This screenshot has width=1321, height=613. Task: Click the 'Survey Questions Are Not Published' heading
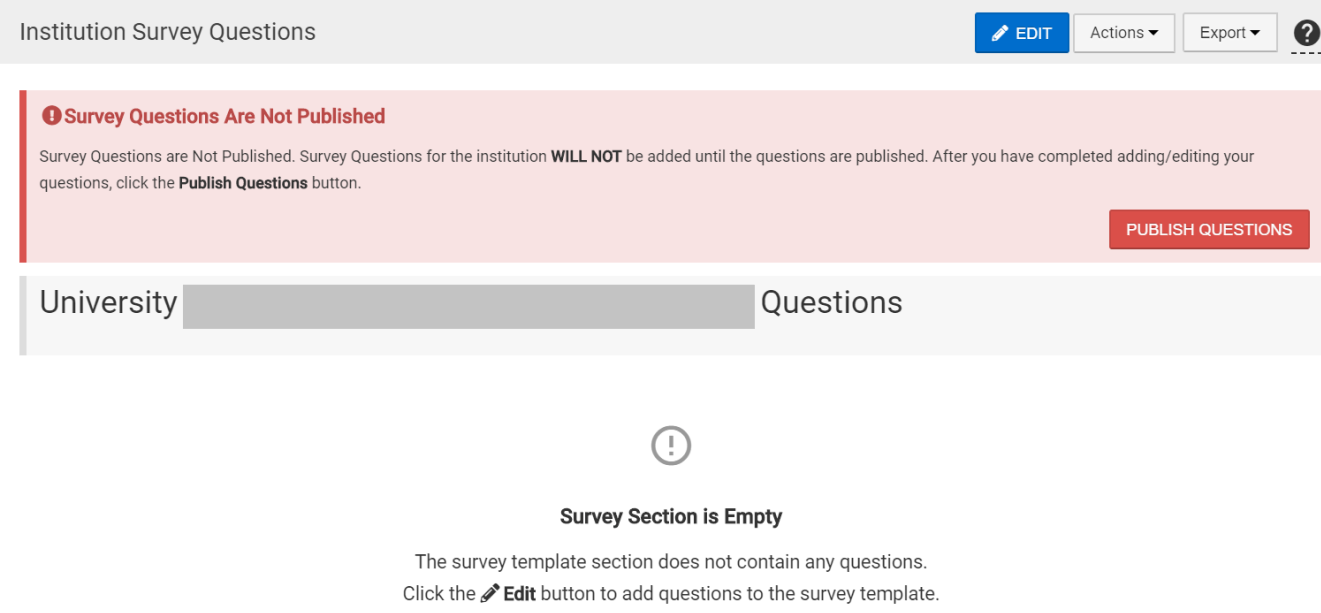(225, 116)
